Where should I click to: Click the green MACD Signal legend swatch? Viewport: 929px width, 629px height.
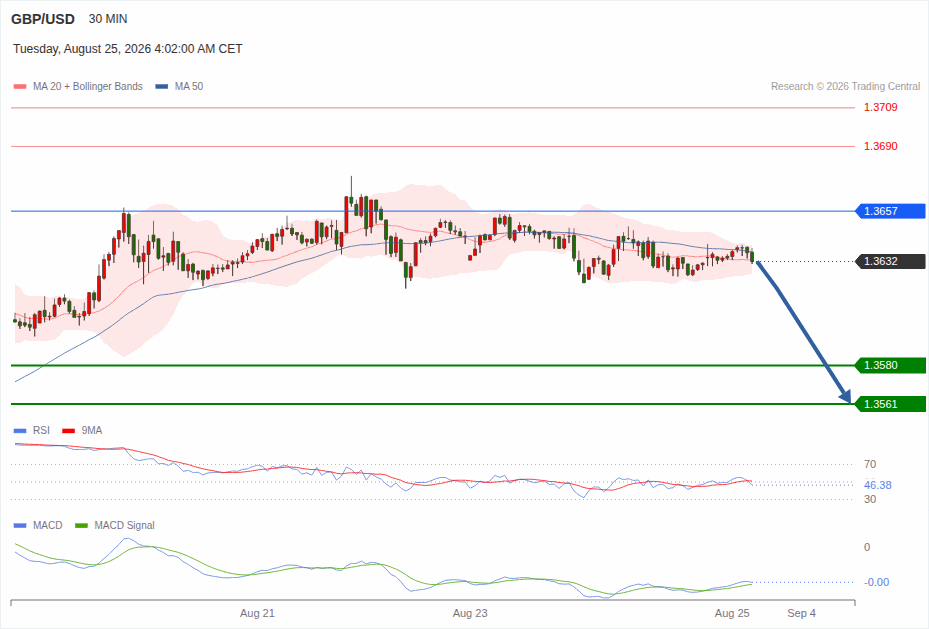[81, 525]
